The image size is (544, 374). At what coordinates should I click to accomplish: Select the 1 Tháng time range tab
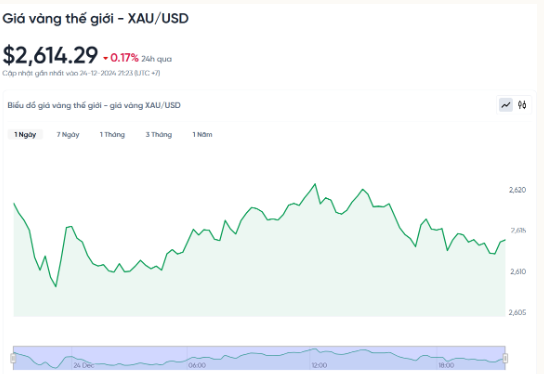[112, 135]
